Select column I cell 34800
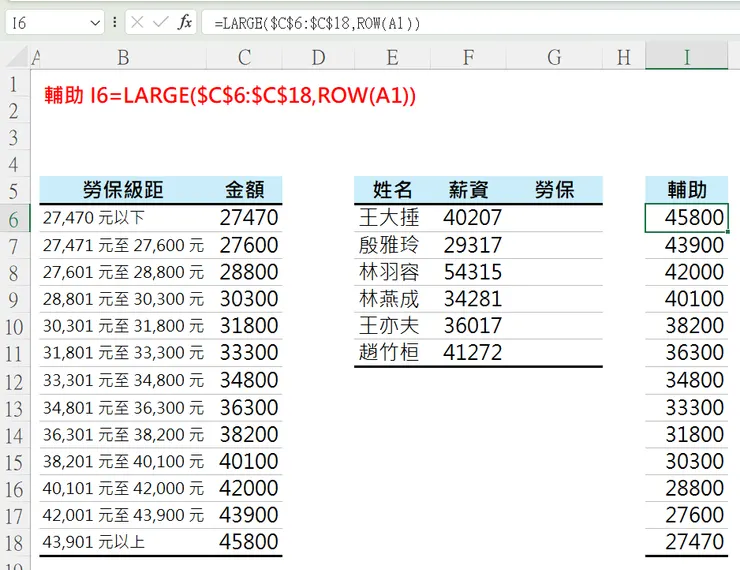 [x=687, y=380]
